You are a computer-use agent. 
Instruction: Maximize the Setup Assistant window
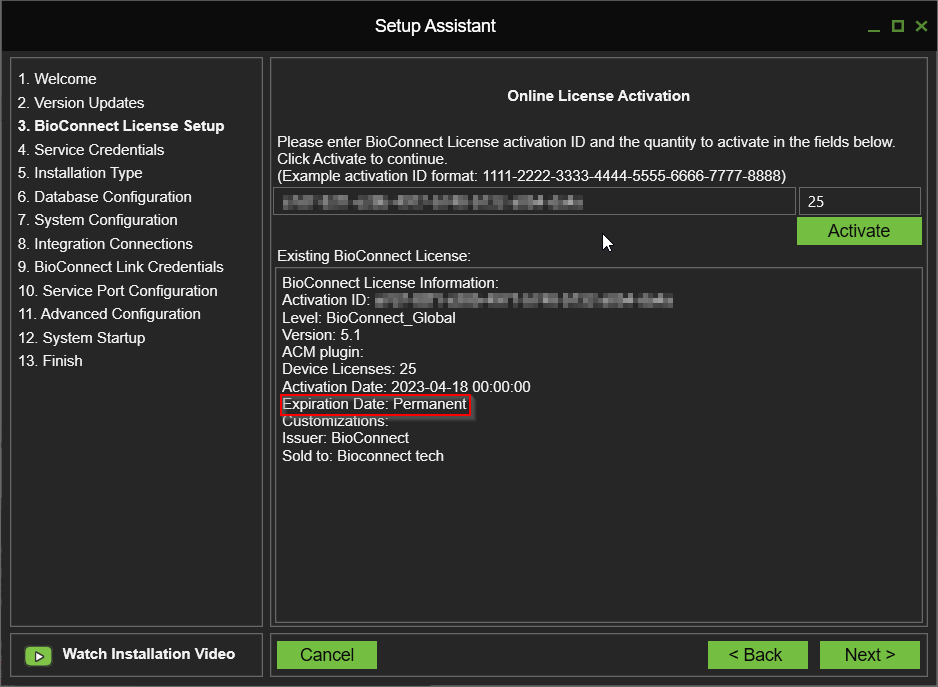pos(898,26)
